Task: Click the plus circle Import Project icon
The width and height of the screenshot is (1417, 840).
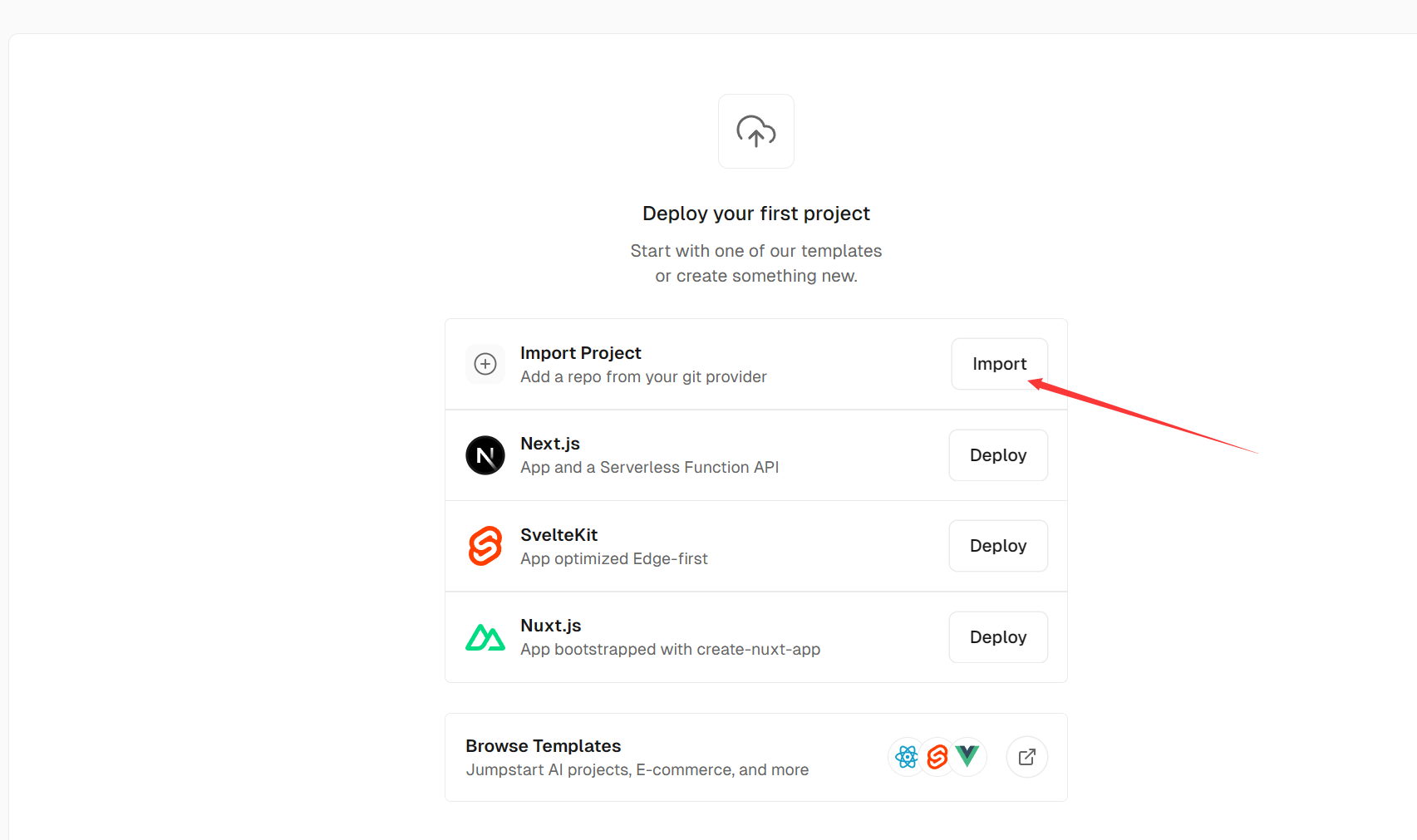Action: pos(485,364)
